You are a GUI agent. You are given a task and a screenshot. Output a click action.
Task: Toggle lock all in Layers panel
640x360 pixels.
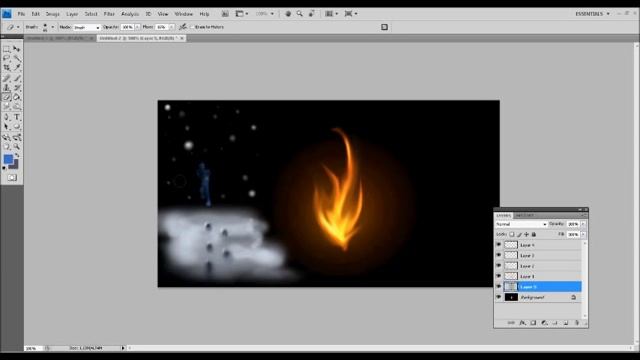pos(533,234)
